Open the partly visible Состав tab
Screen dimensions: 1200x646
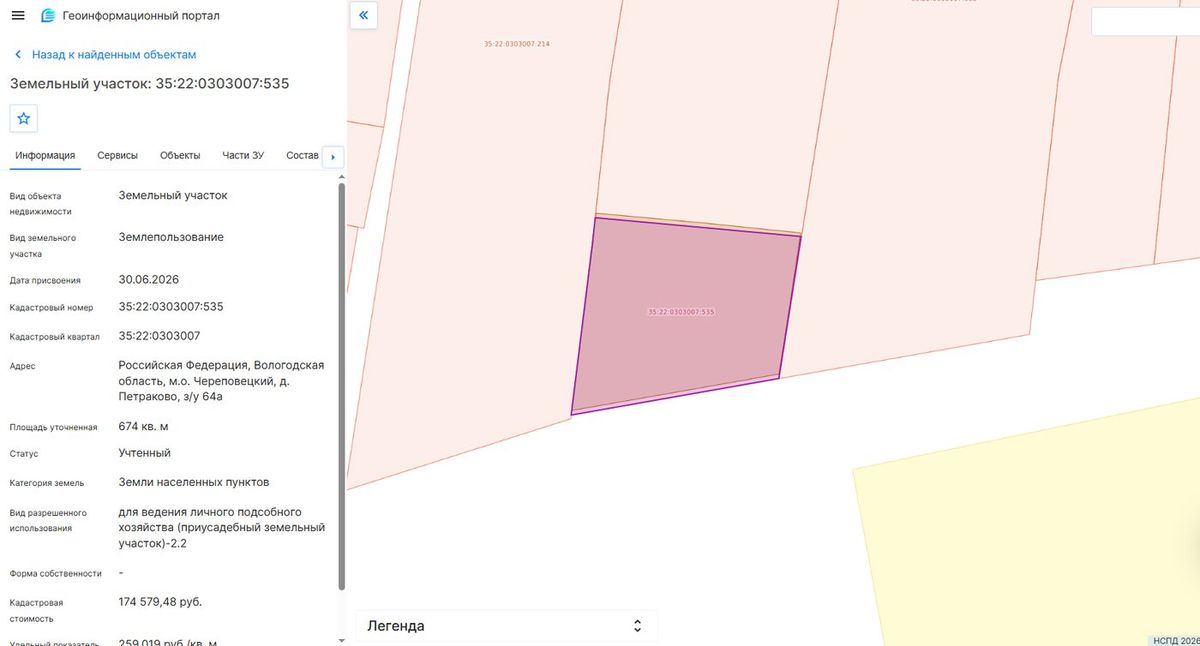point(302,155)
